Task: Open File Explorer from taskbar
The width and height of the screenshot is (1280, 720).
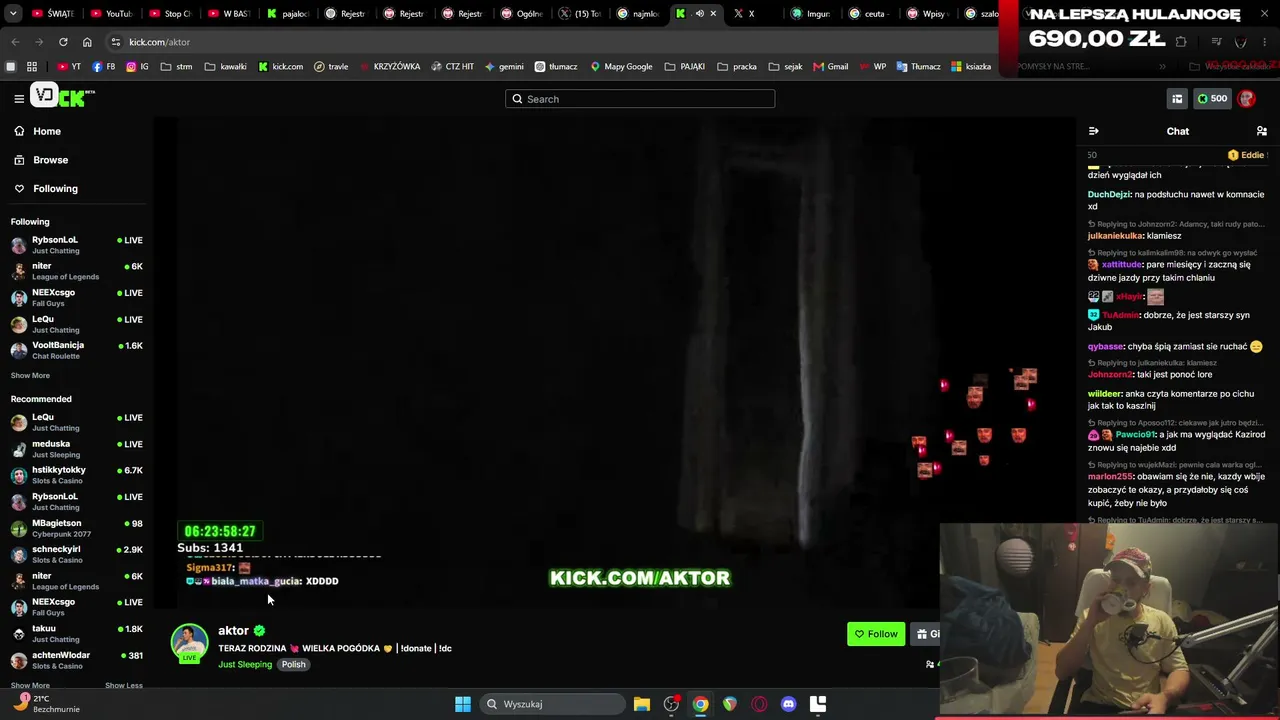Action: pos(642,704)
